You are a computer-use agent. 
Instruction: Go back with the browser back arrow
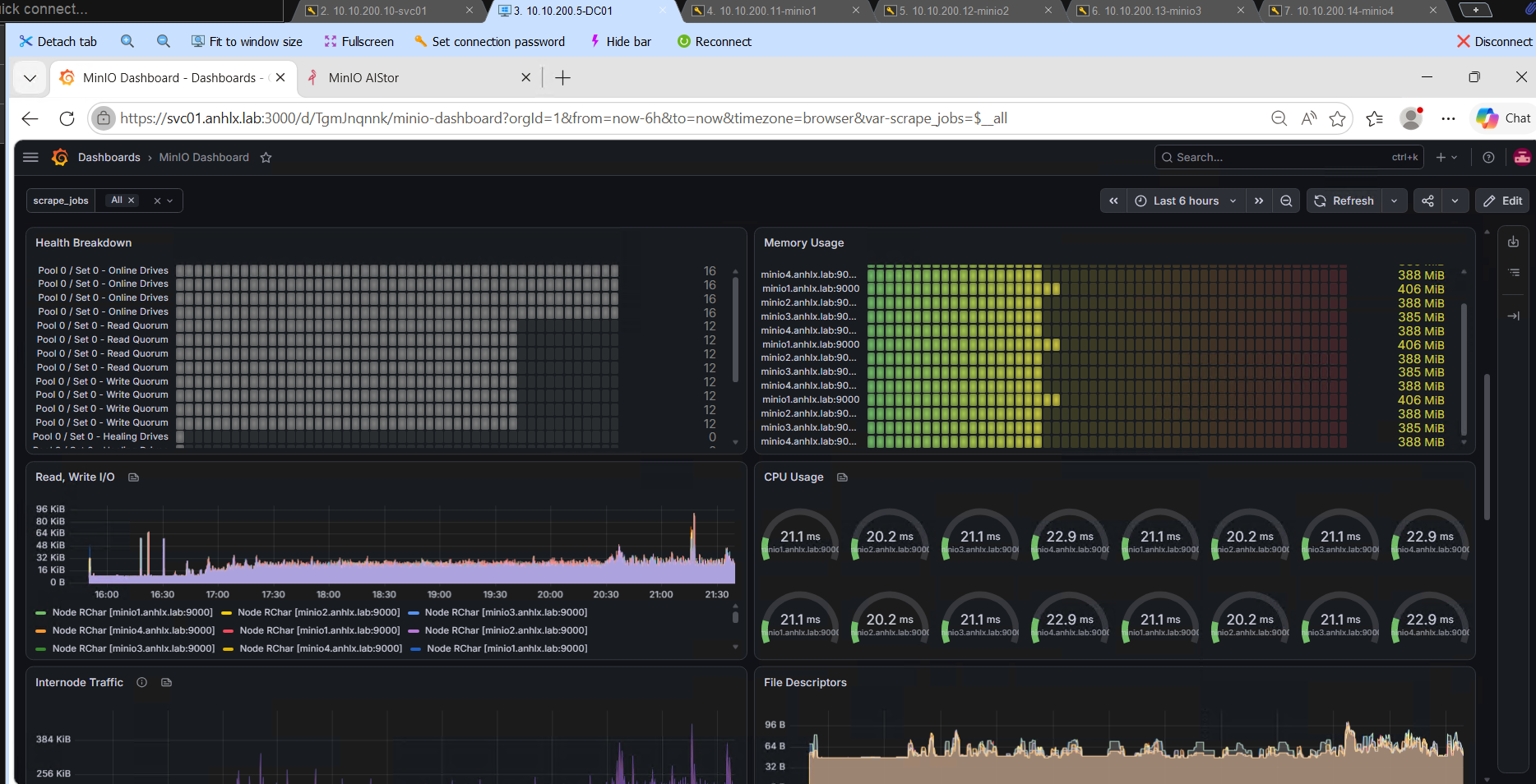pyautogui.click(x=30, y=118)
